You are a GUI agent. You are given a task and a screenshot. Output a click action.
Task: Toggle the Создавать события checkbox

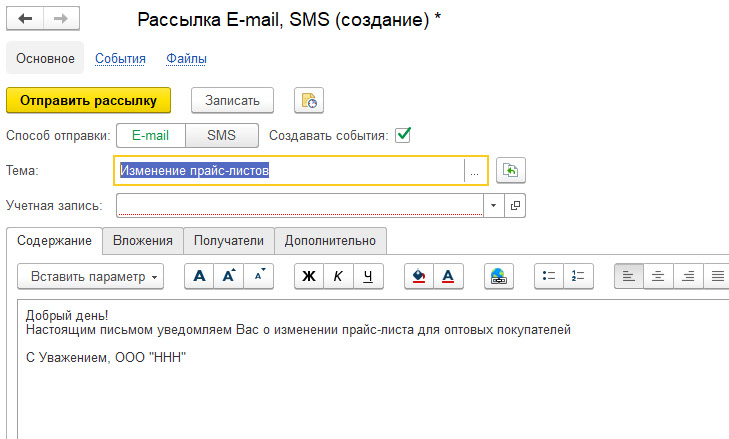[403, 135]
